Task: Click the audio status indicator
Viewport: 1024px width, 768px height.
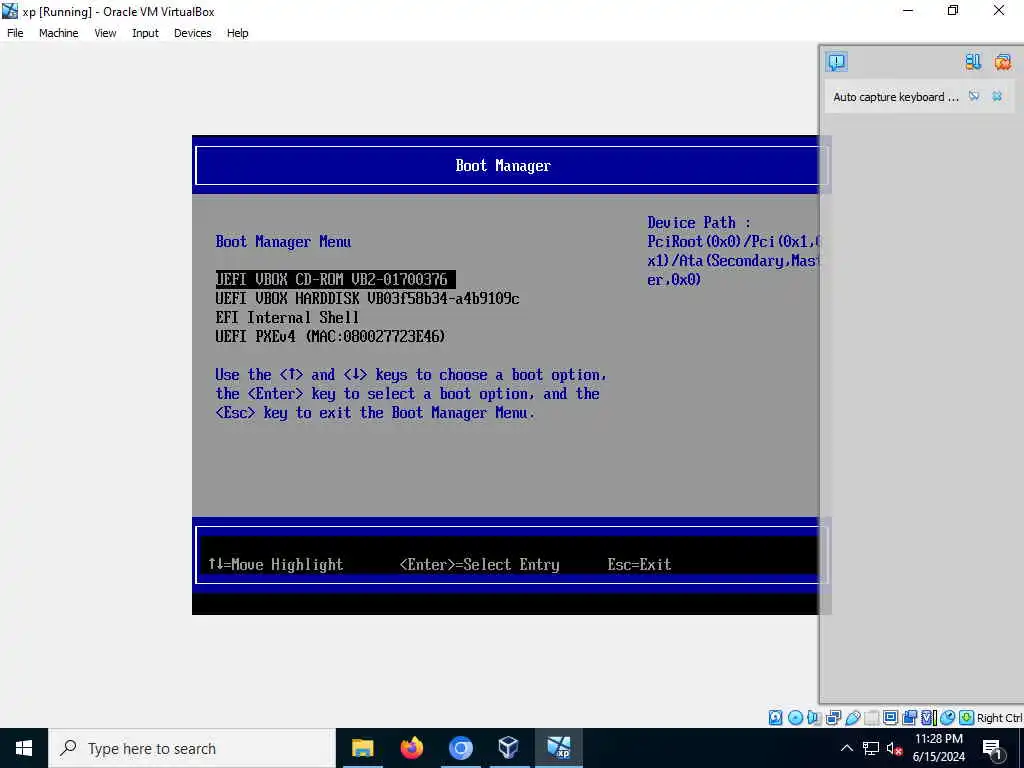Action: (813, 718)
